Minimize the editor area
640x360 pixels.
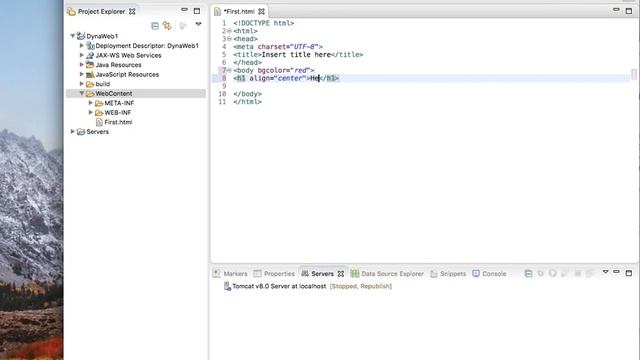click(x=616, y=10)
